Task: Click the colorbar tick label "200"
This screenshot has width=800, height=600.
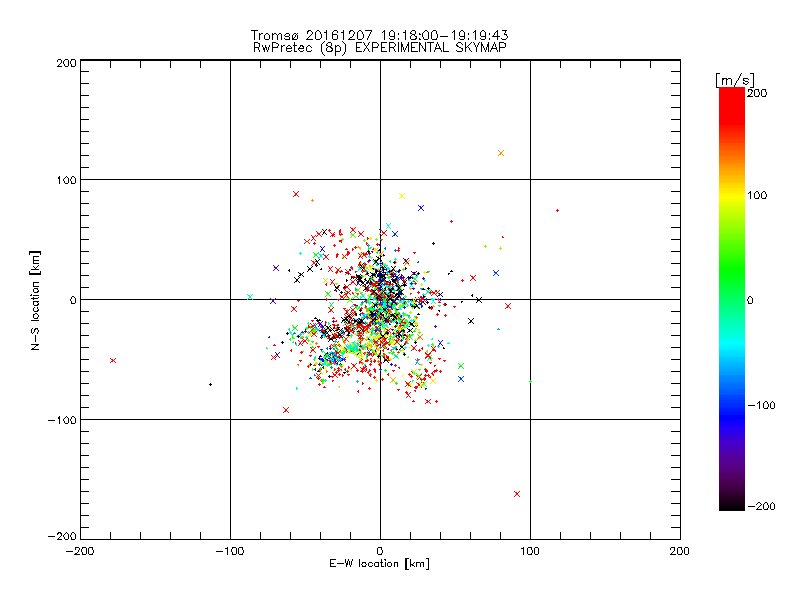Action: click(757, 93)
